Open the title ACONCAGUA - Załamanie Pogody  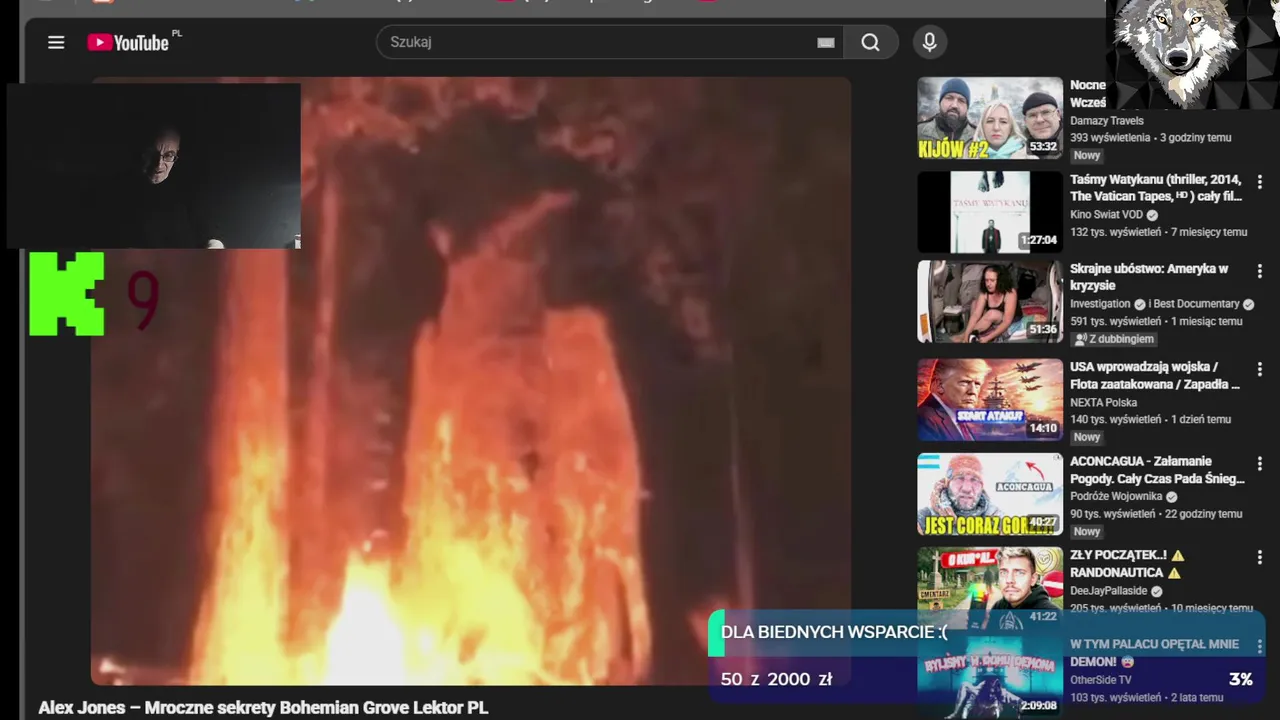(x=1157, y=470)
